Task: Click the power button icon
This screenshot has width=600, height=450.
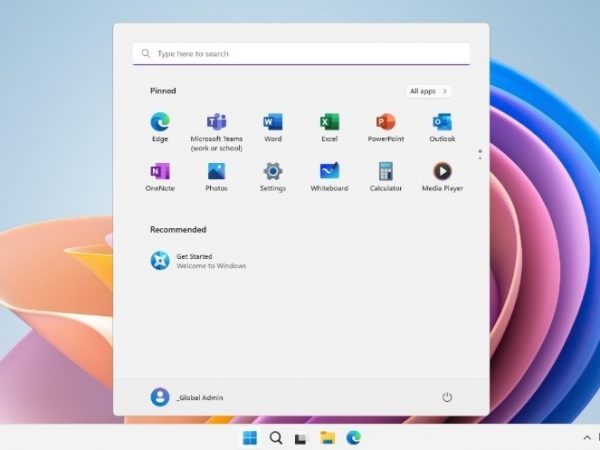Action: point(447,397)
